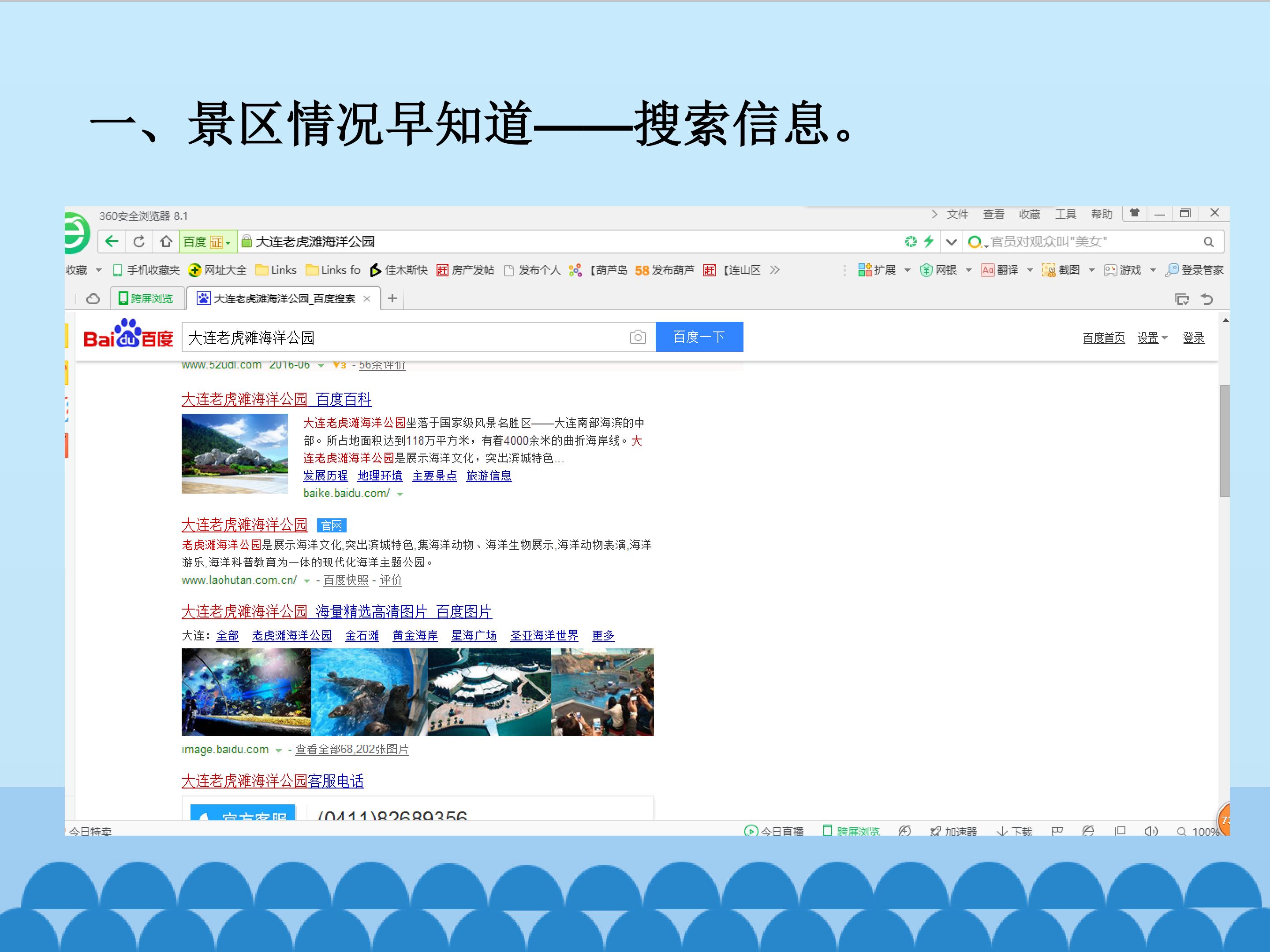Image resolution: width=1270 pixels, height=952 pixels.
Task: Click the green lightning speed icon
Action: (928, 242)
